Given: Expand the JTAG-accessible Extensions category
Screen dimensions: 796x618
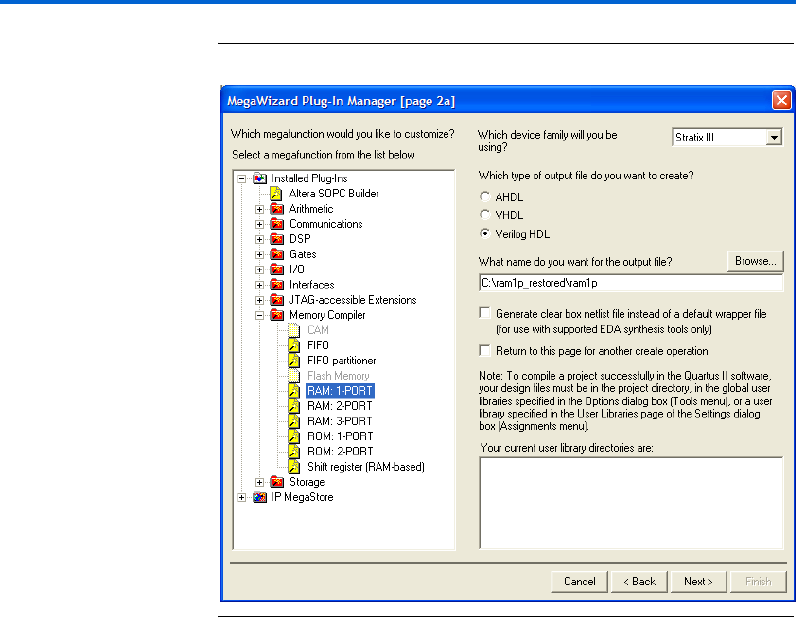Looking at the screenshot, I should (259, 300).
